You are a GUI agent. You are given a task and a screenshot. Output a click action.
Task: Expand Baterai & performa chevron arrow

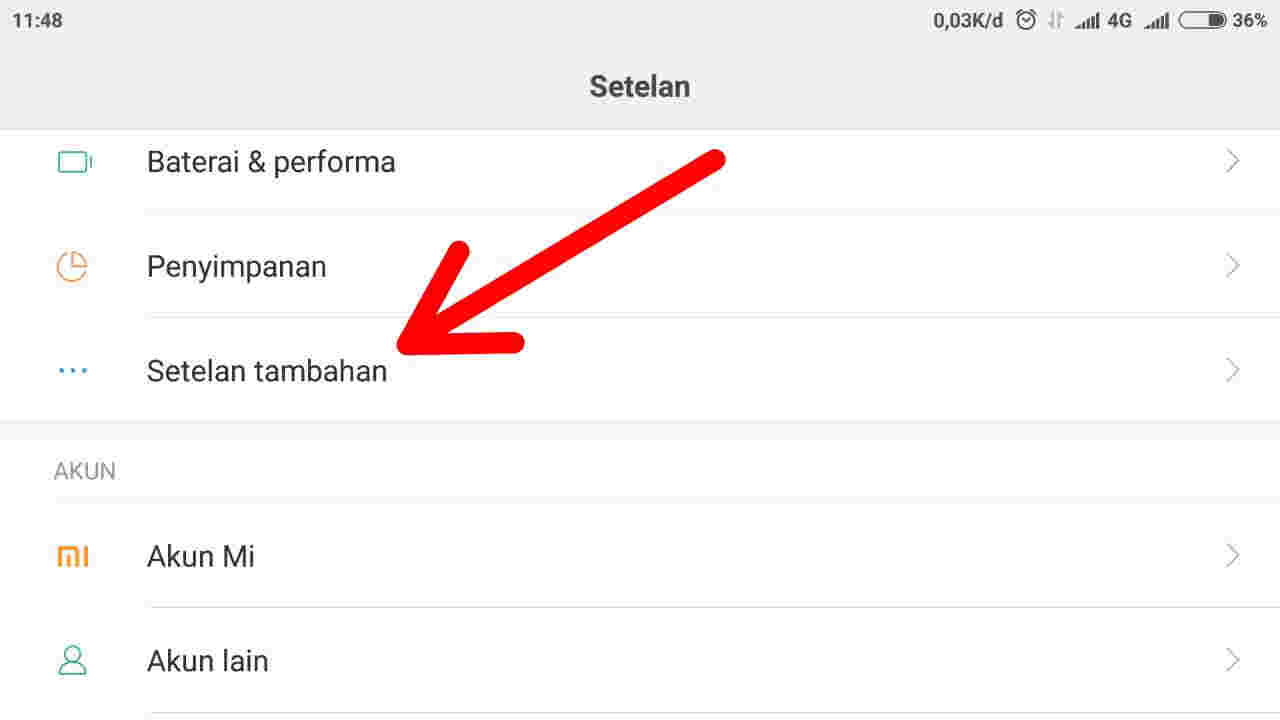pyautogui.click(x=1233, y=162)
